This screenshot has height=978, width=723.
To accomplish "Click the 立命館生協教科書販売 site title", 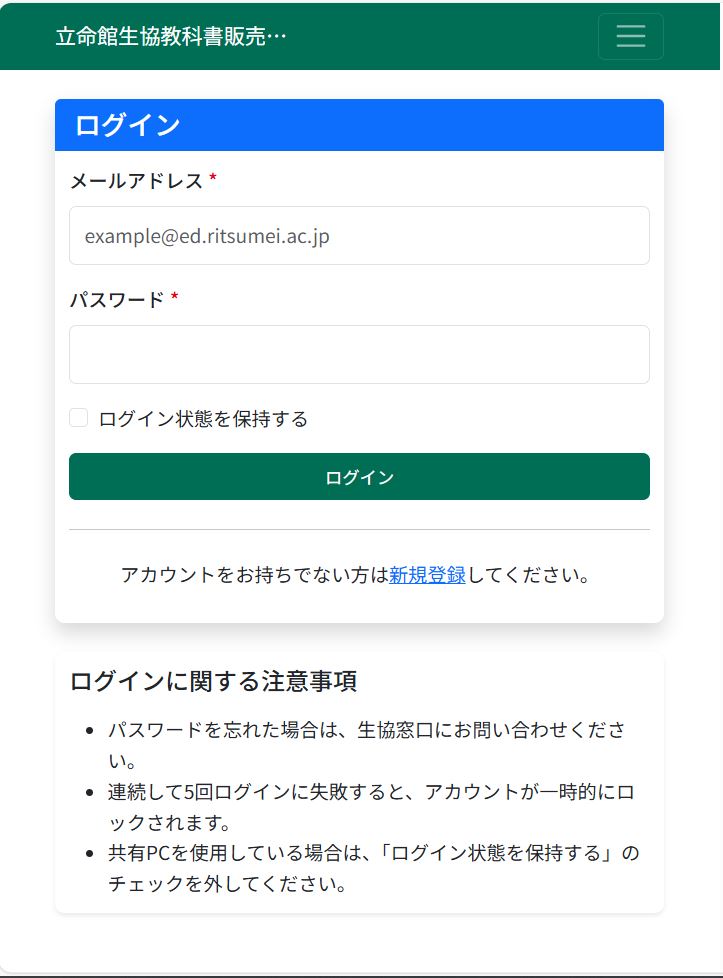I will [171, 37].
